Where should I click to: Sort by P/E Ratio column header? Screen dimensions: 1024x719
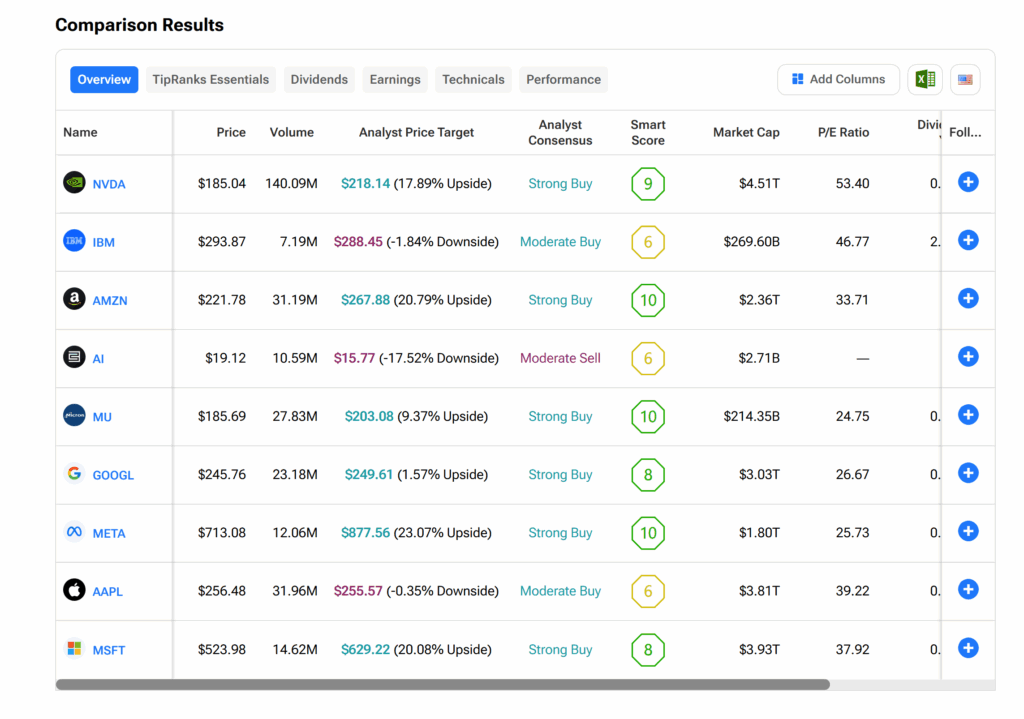coord(843,132)
